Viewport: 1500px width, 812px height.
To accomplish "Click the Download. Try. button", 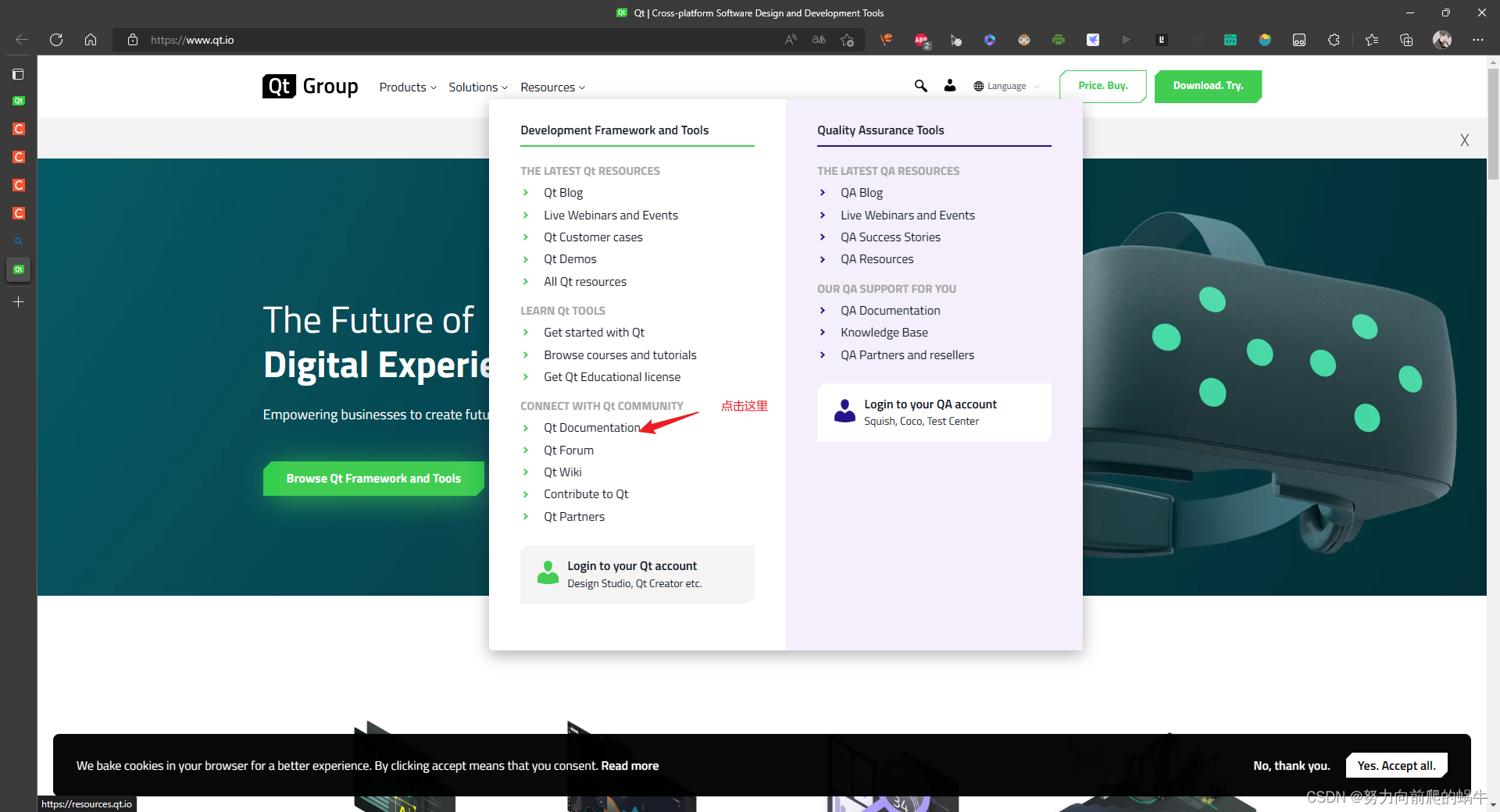I will [x=1208, y=86].
